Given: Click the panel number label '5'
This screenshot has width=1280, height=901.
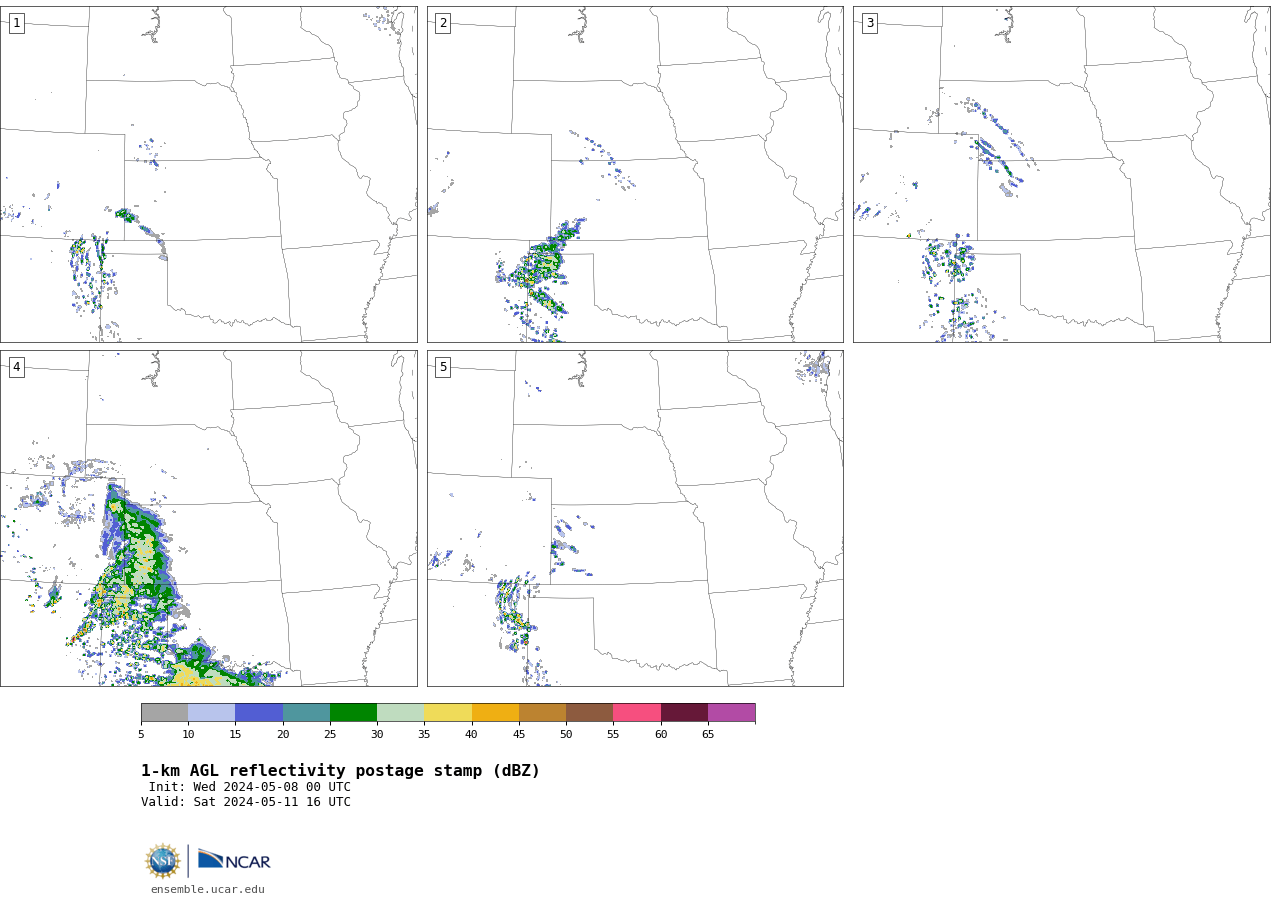Looking at the screenshot, I should [443, 367].
